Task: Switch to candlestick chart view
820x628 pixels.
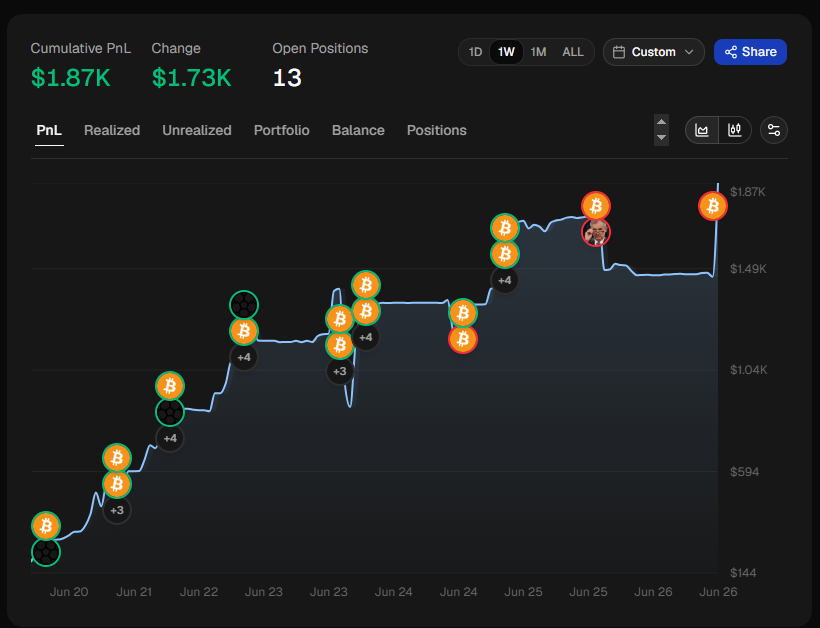Action: tap(735, 130)
